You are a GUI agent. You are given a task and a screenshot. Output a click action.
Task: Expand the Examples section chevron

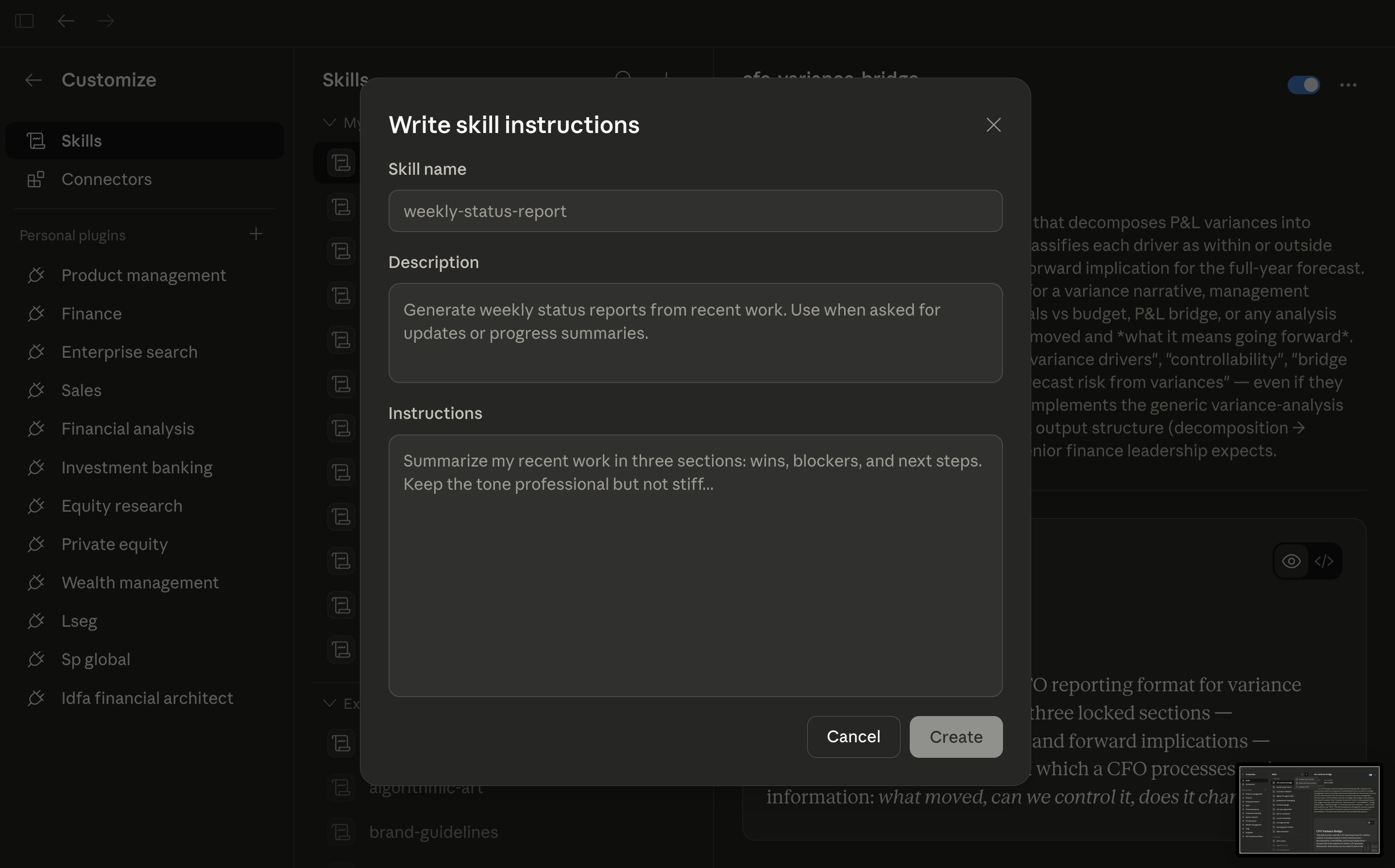point(329,702)
